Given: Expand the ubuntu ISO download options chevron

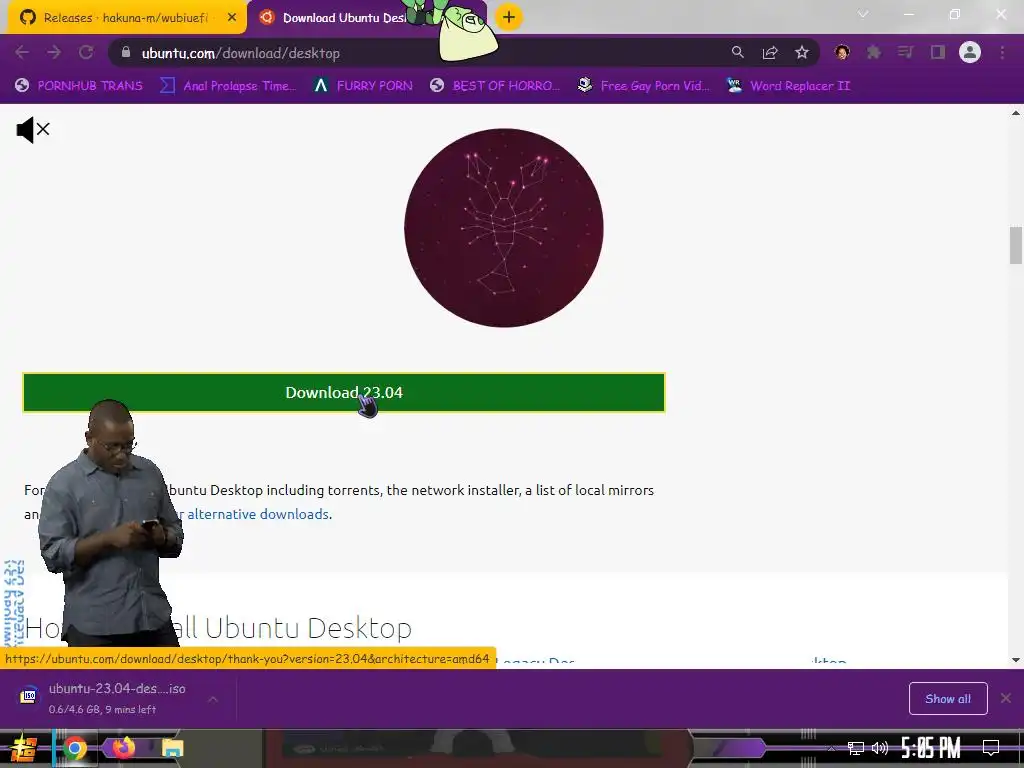Looking at the screenshot, I should (x=213, y=699).
